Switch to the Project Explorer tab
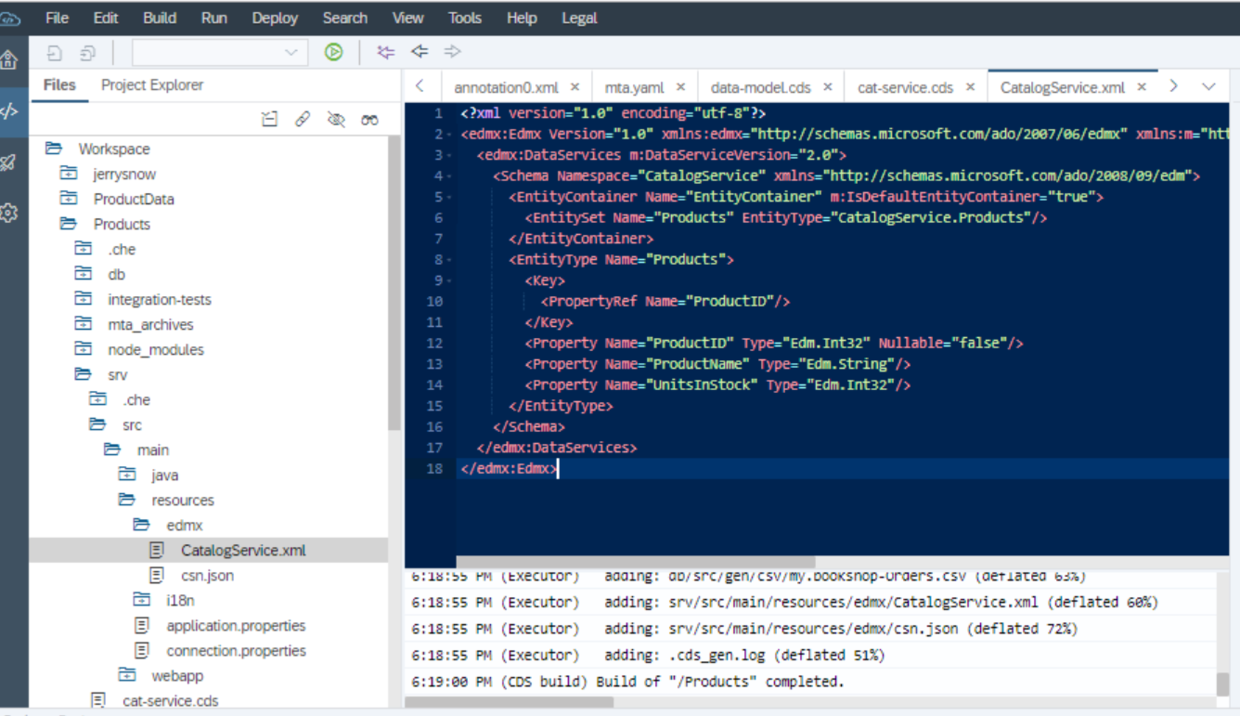The width and height of the screenshot is (1240, 716). click(x=152, y=85)
